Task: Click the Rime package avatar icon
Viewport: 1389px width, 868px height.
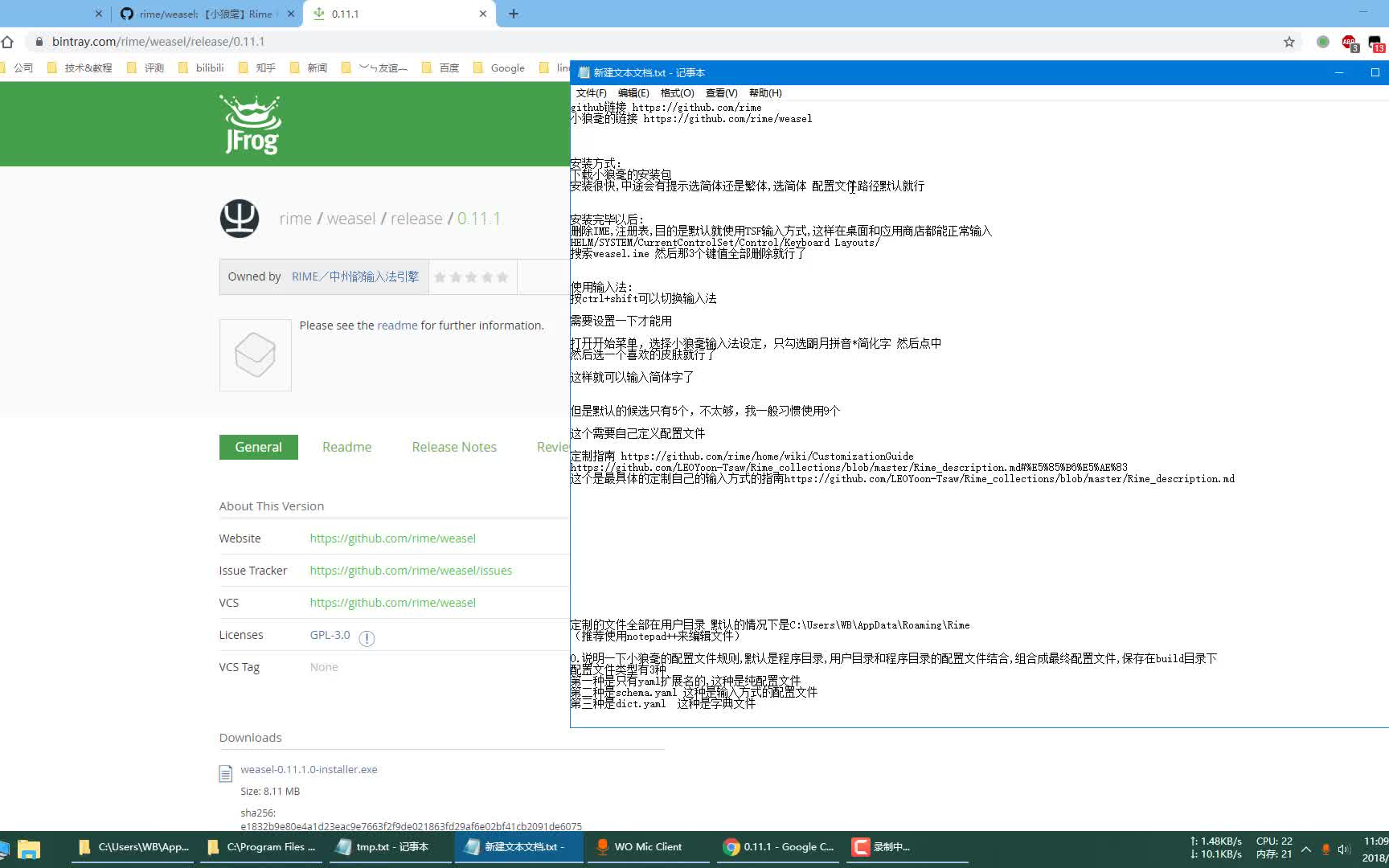Action: [240, 218]
